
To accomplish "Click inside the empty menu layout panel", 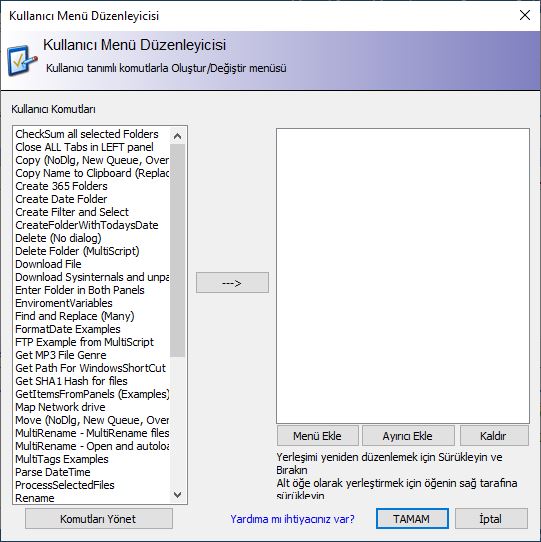I will (403, 276).
